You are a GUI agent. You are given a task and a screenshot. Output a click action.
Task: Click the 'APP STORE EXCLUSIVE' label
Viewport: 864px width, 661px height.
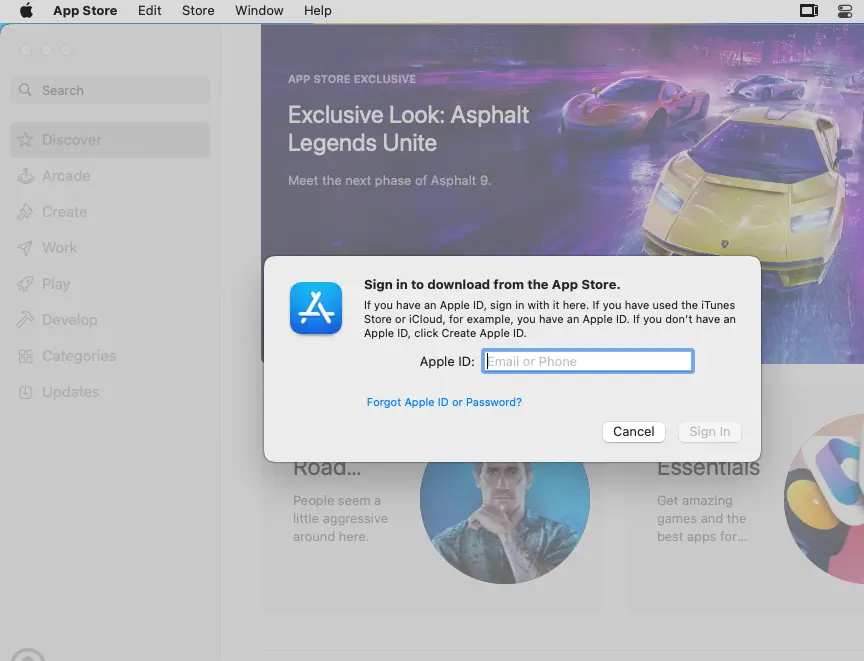click(x=352, y=79)
